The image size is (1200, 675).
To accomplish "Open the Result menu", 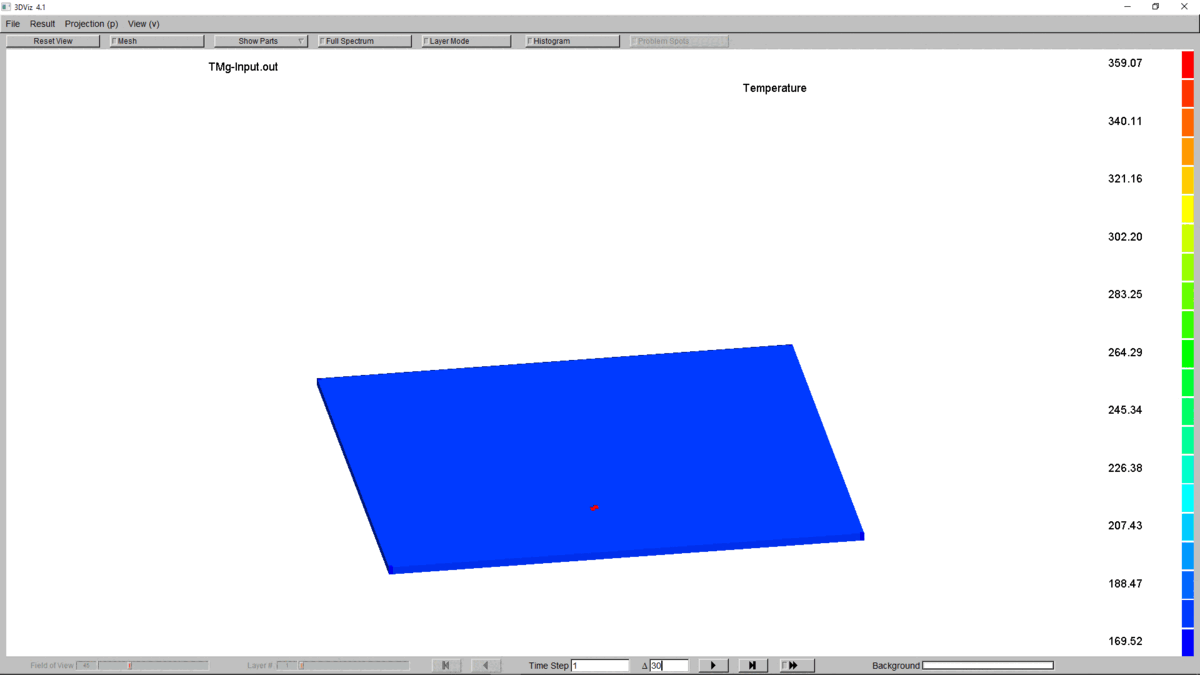I will tap(42, 24).
